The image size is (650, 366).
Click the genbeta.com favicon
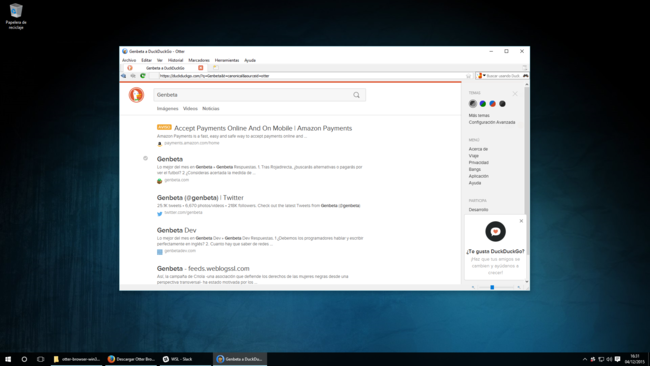click(x=160, y=181)
